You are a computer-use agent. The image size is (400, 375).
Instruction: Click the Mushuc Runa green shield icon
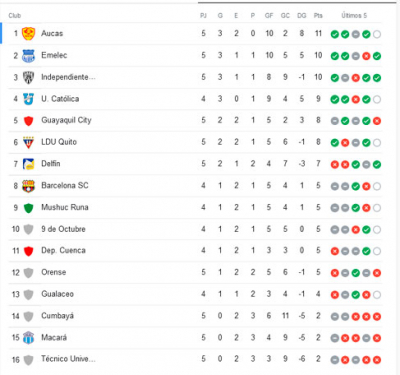tap(29, 208)
